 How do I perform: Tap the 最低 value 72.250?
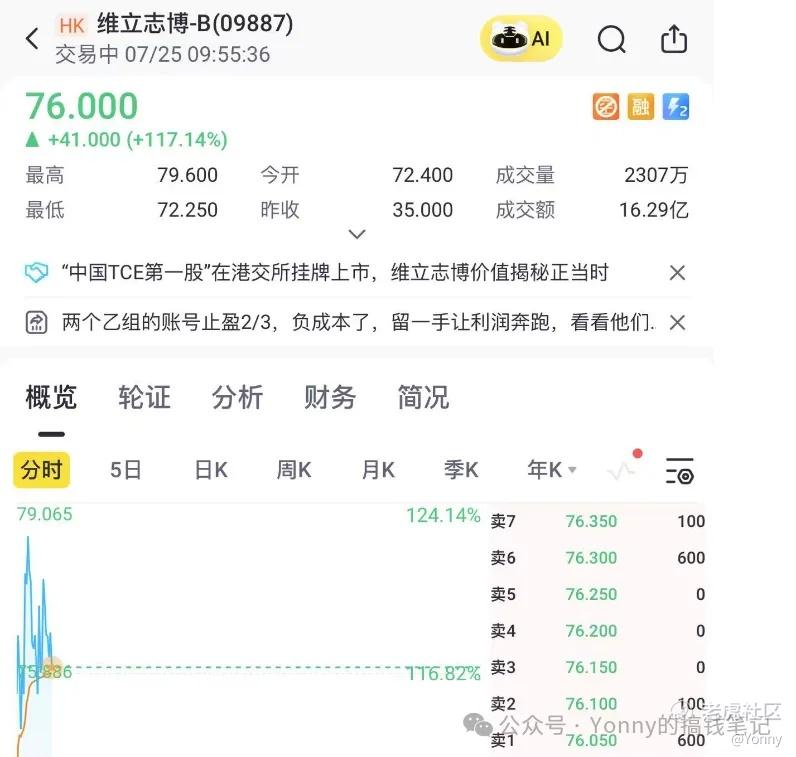pyautogui.click(x=187, y=210)
